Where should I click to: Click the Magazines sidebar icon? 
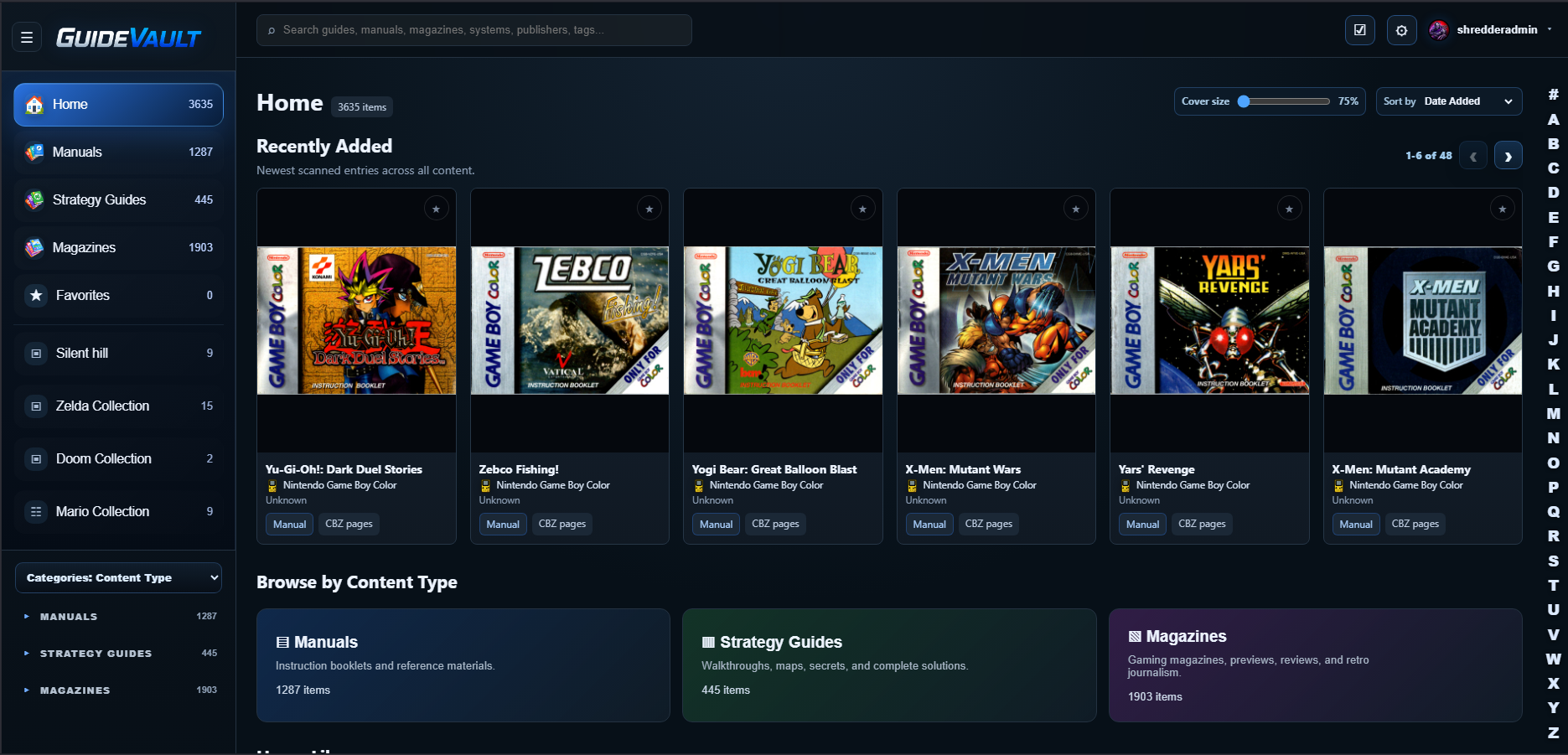pyautogui.click(x=34, y=248)
